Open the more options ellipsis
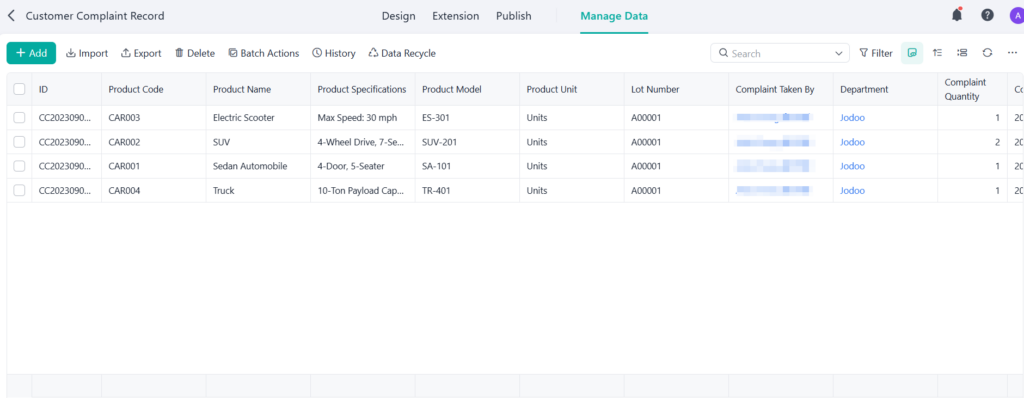Screen dimensions: 1024x398 tap(1012, 53)
